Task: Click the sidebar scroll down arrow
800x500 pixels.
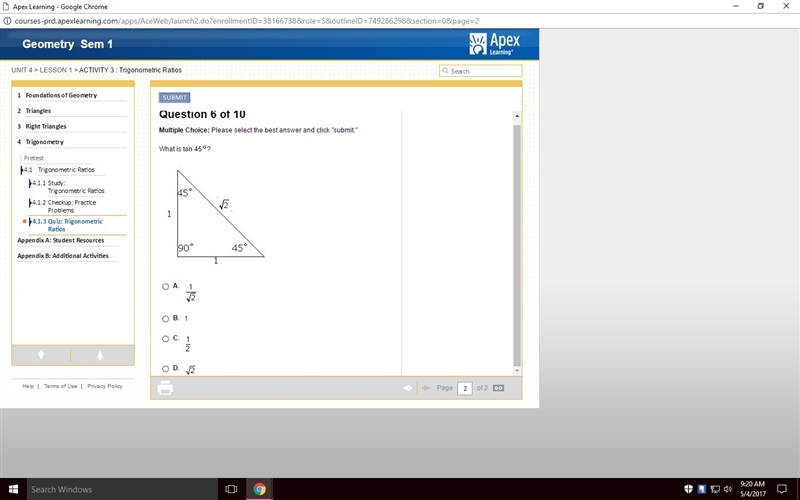Action: click(41, 355)
